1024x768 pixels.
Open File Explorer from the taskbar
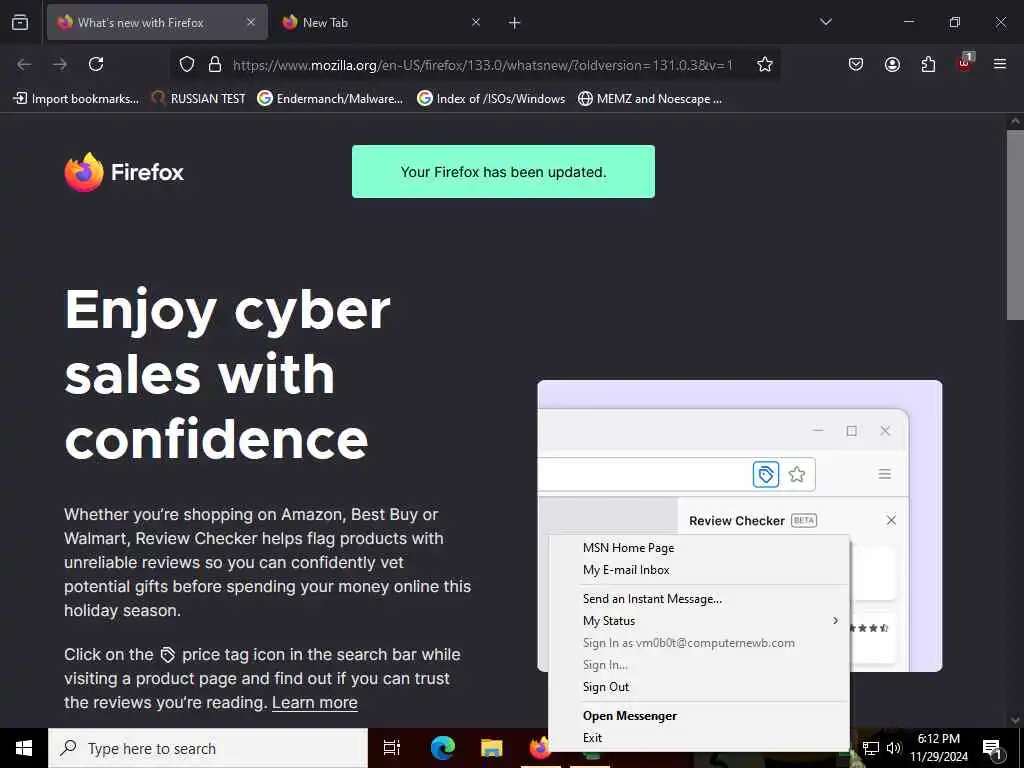click(x=492, y=748)
